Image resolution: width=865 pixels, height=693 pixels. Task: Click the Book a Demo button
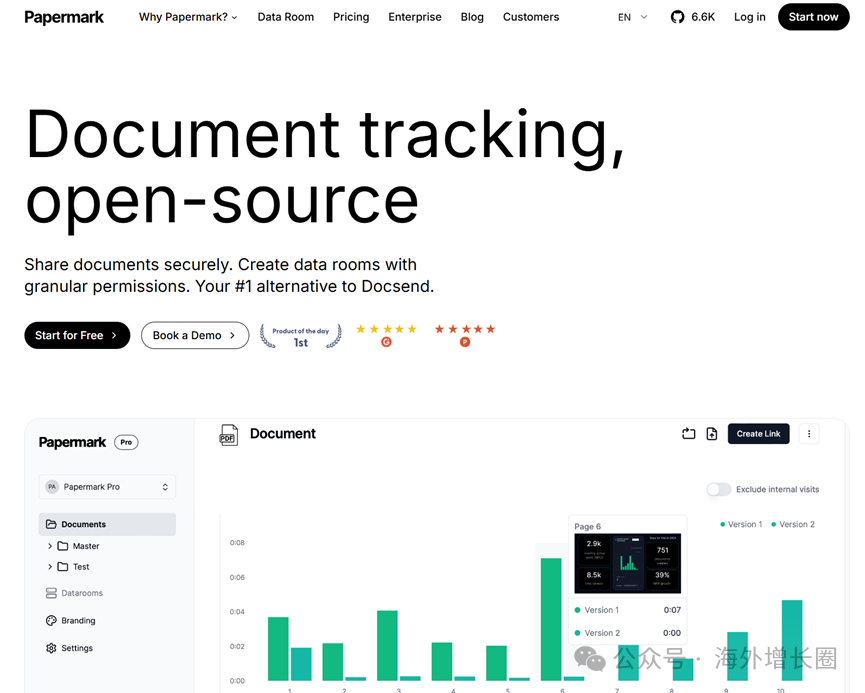coord(195,335)
